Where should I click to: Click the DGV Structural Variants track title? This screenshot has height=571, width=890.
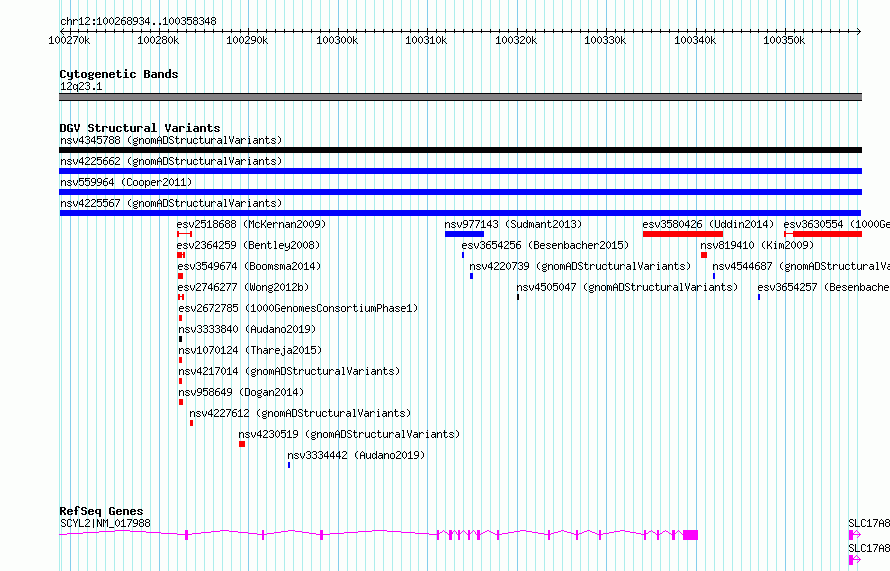coord(140,128)
